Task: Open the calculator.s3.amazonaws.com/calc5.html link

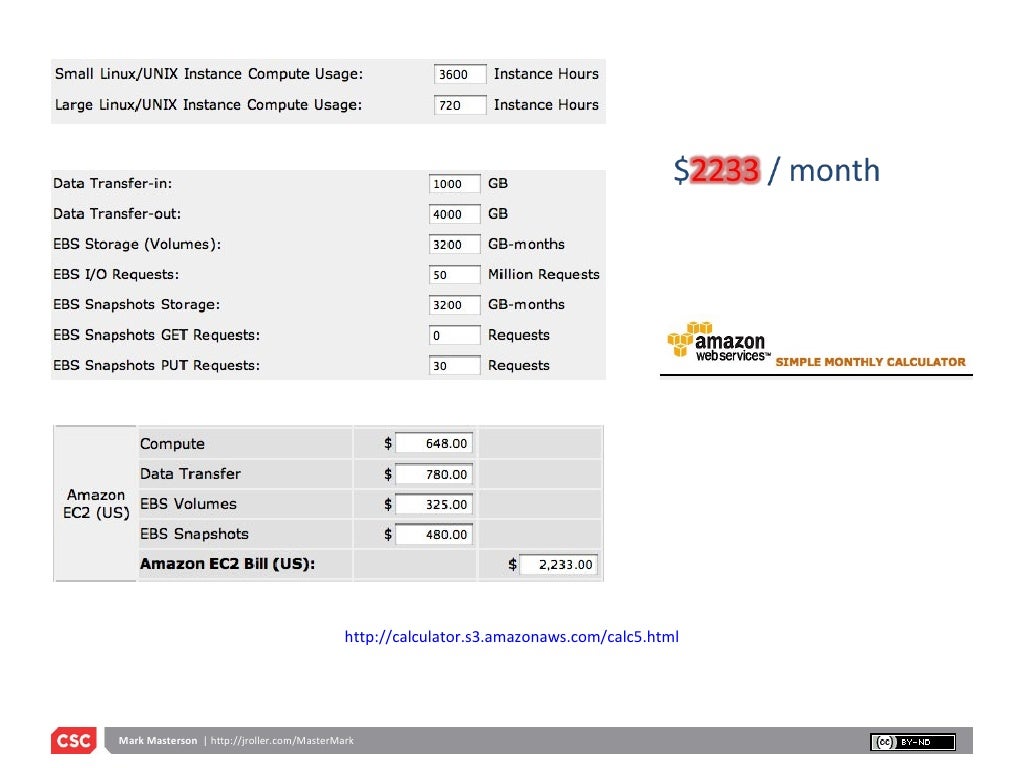Action: pyautogui.click(x=511, y=637)
